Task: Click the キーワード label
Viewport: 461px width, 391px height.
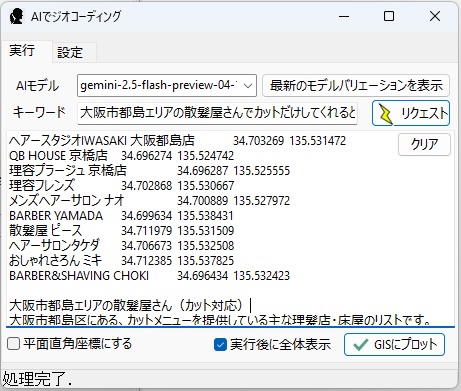Action: [39, 112]
